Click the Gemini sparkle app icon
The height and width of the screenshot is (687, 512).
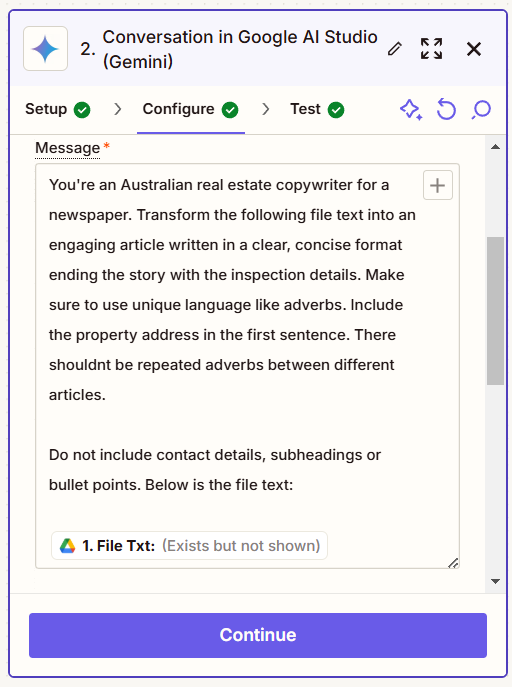pos(46,49)
